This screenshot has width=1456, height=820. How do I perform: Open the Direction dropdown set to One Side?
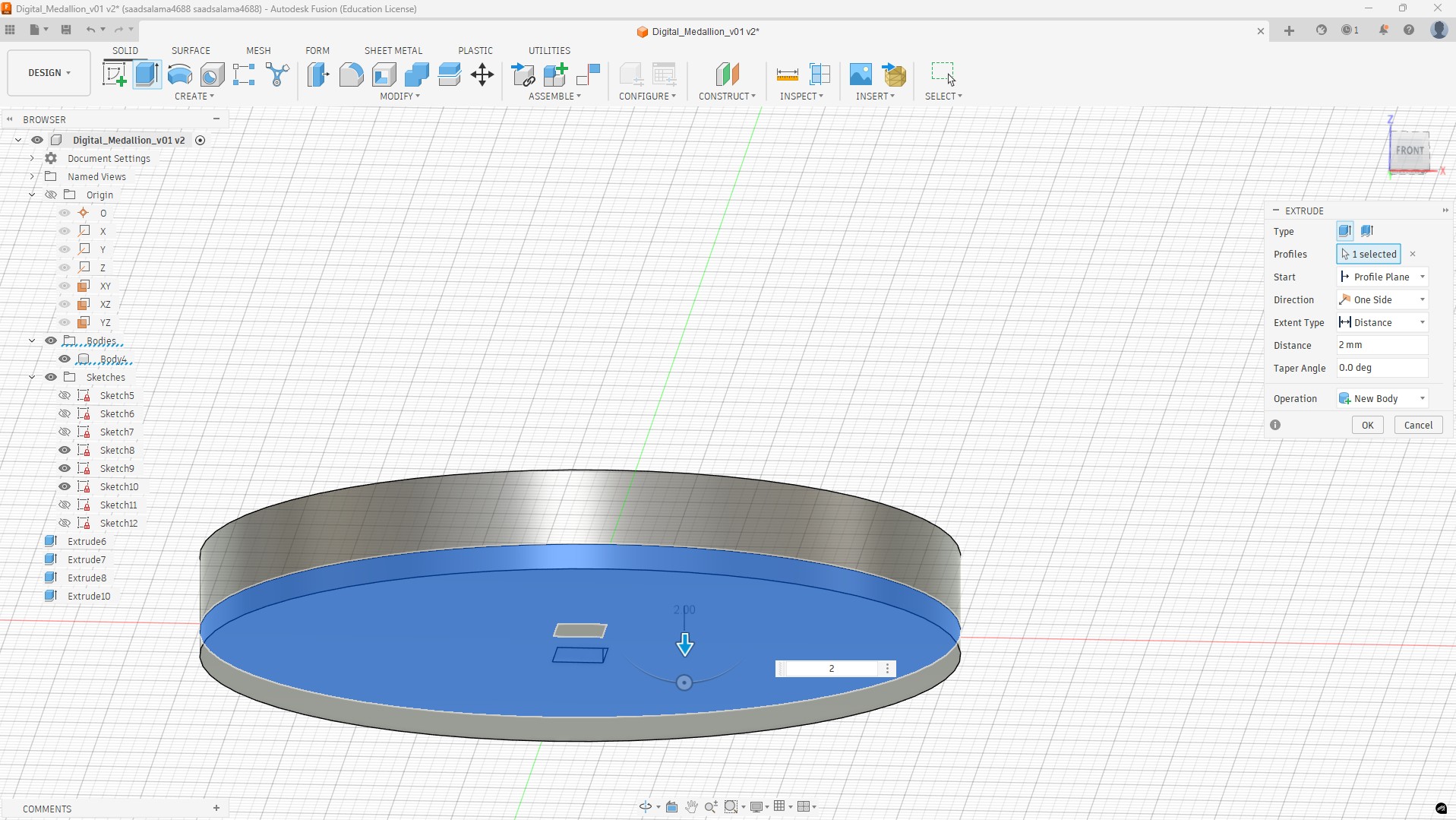(x=1382, y=299)
